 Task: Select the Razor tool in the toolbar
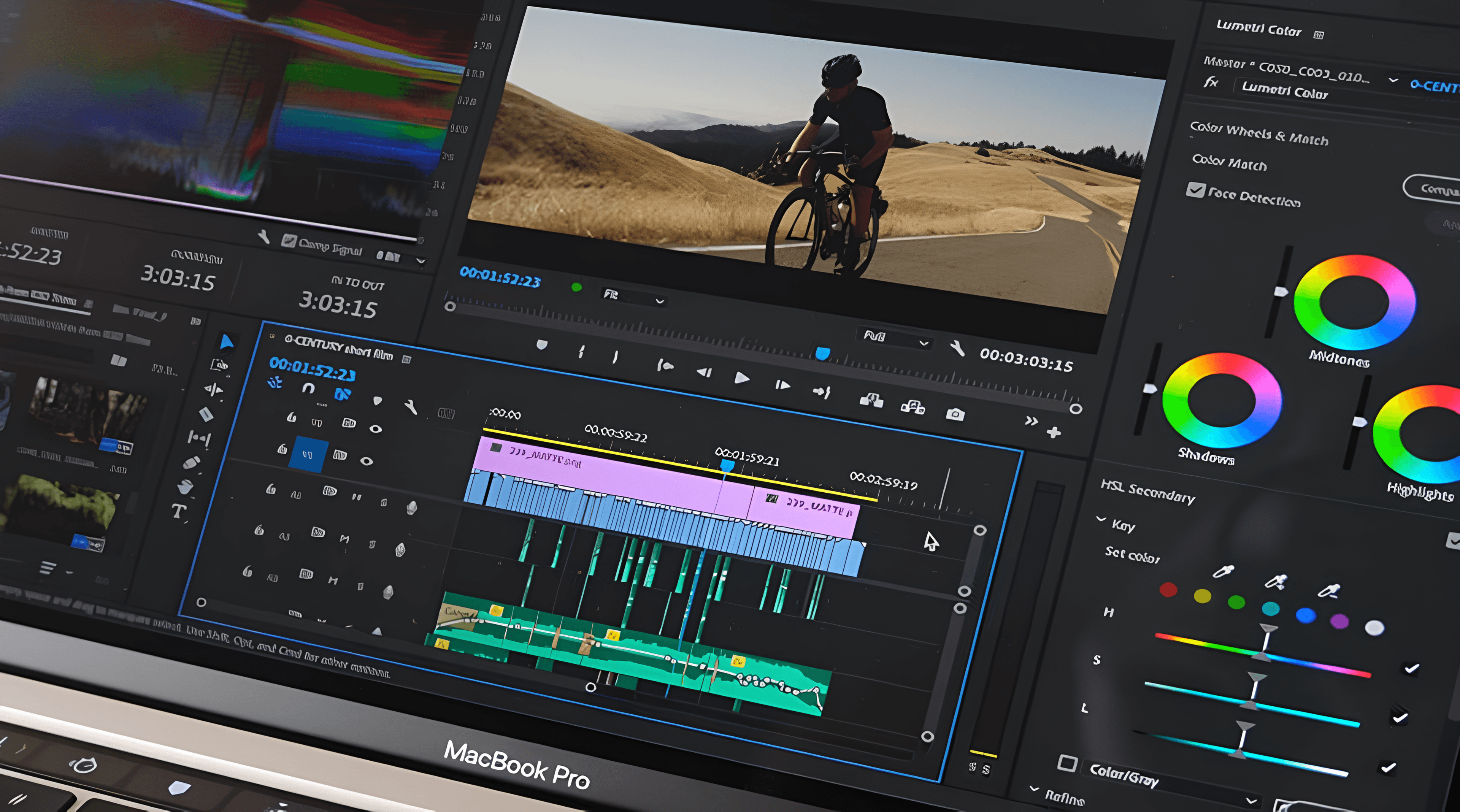coord(206,414)
